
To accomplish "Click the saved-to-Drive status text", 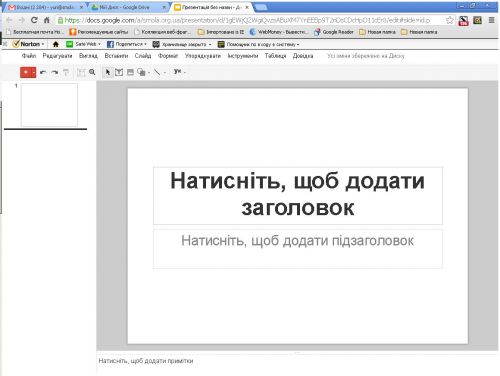I will click(x=366, y=56).
